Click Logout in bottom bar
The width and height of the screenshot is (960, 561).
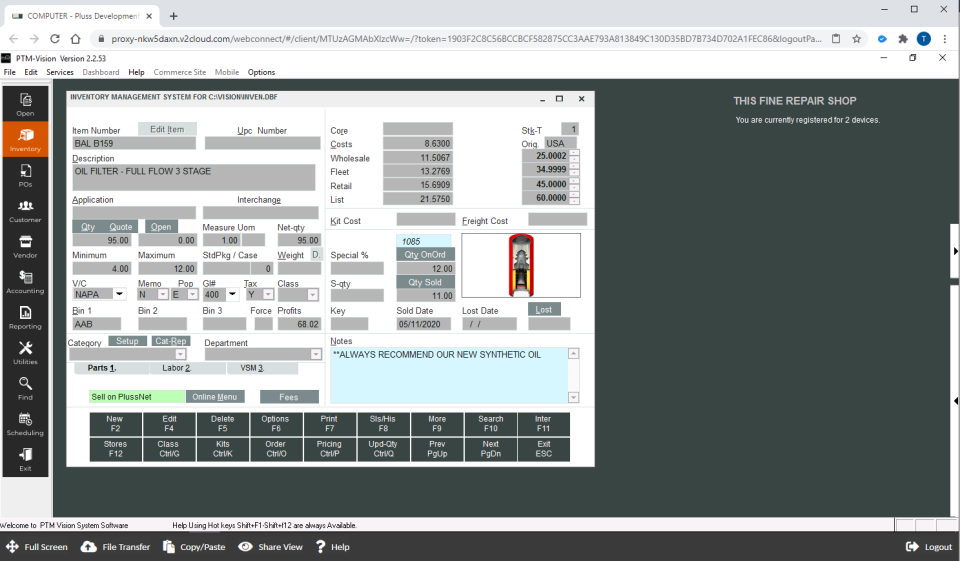tap(929, 547)
